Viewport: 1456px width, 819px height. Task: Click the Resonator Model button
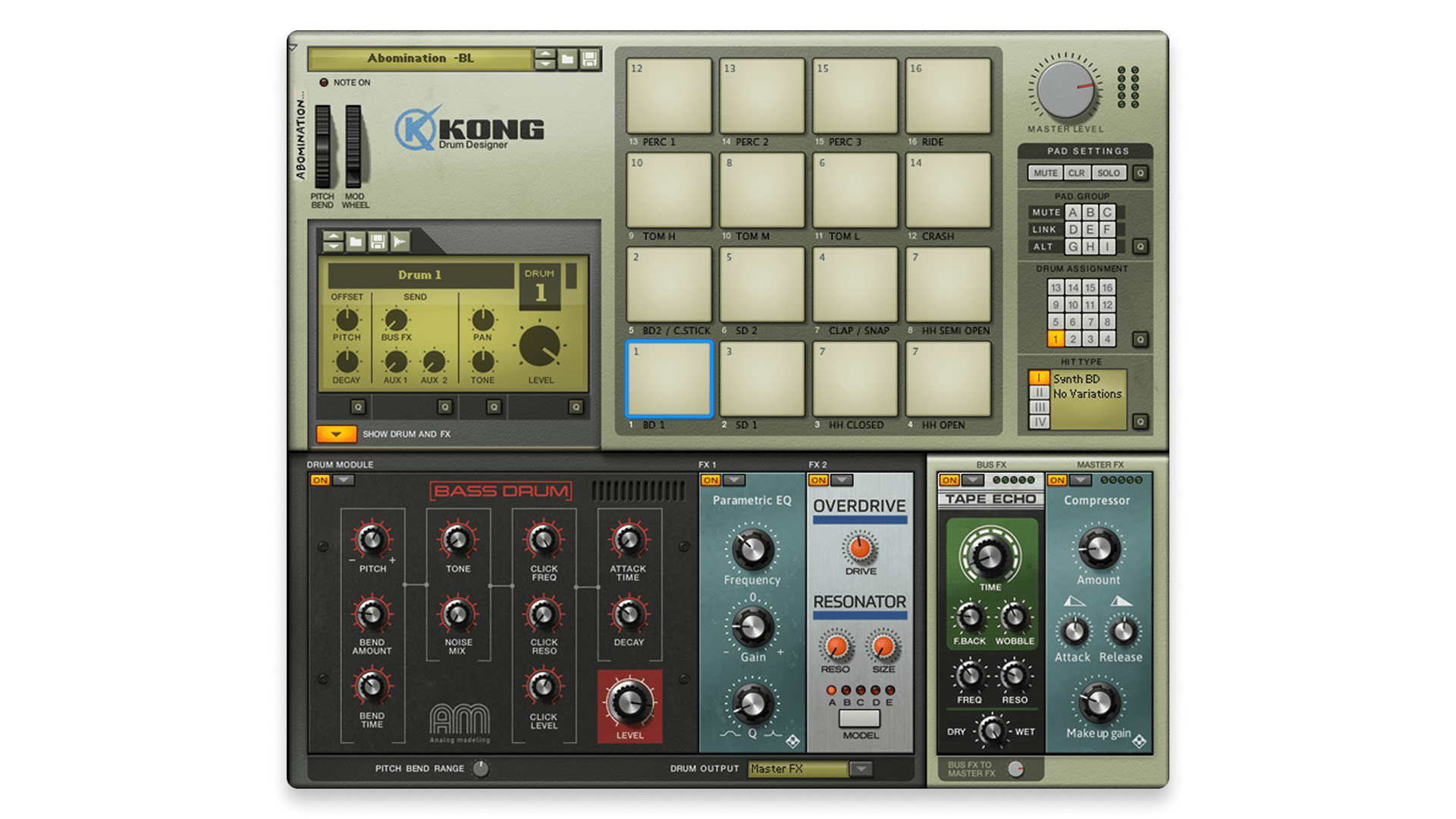click(860, 717)
